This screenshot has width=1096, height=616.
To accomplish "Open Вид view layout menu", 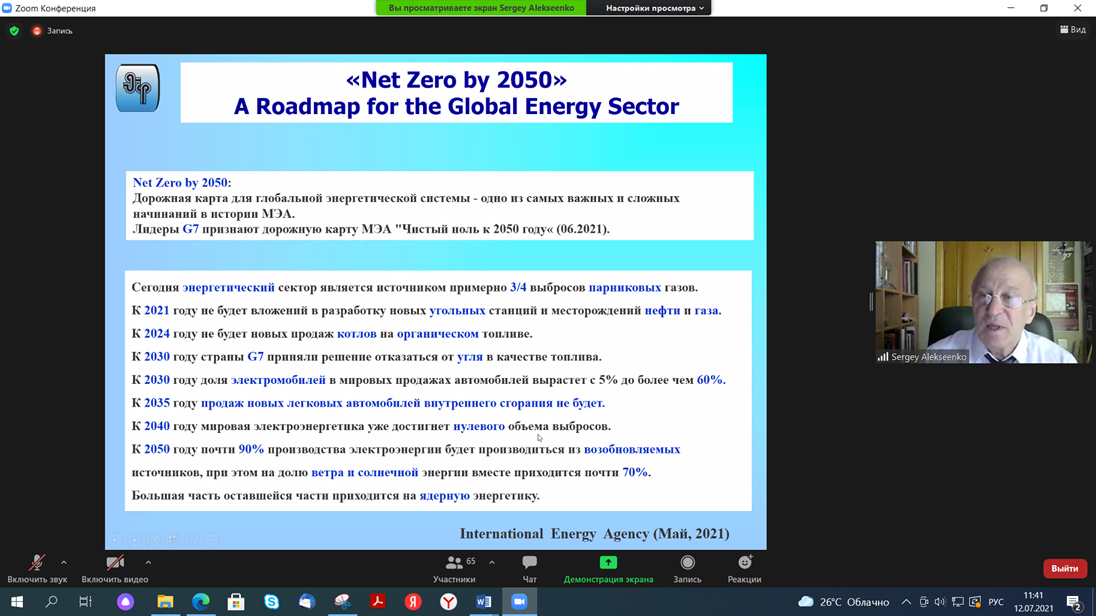I will (1073, 29).
